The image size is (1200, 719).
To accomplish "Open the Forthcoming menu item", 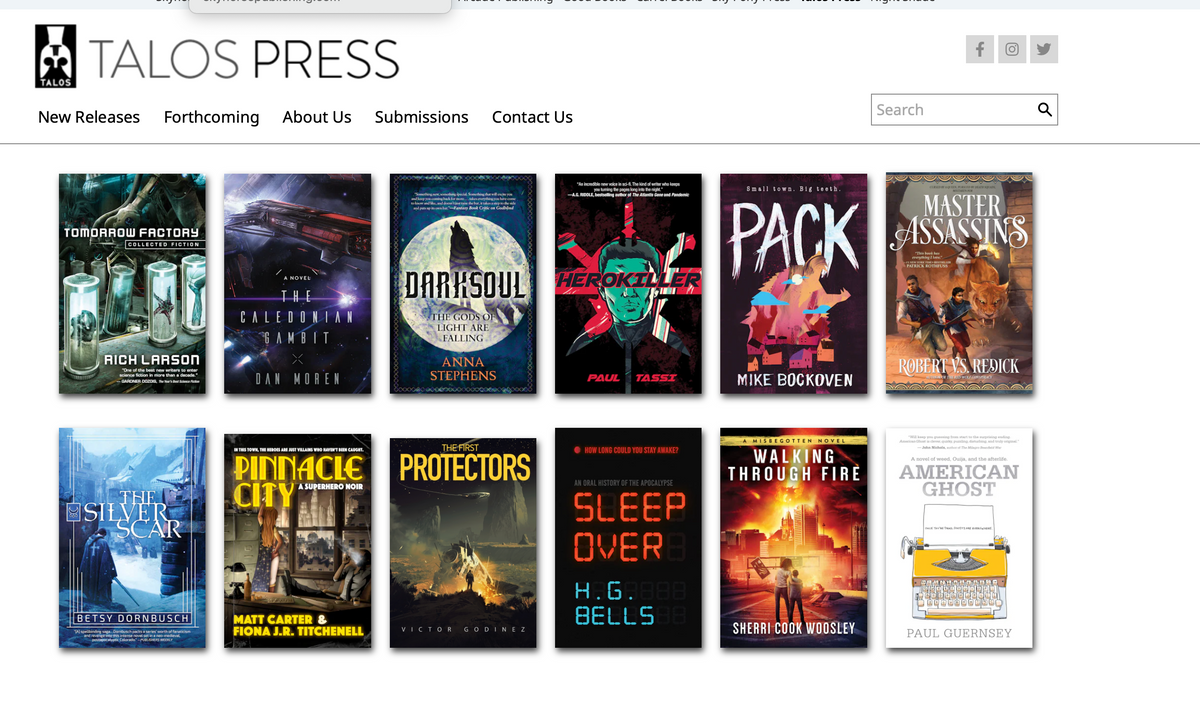I will click(x=211, y=117).
